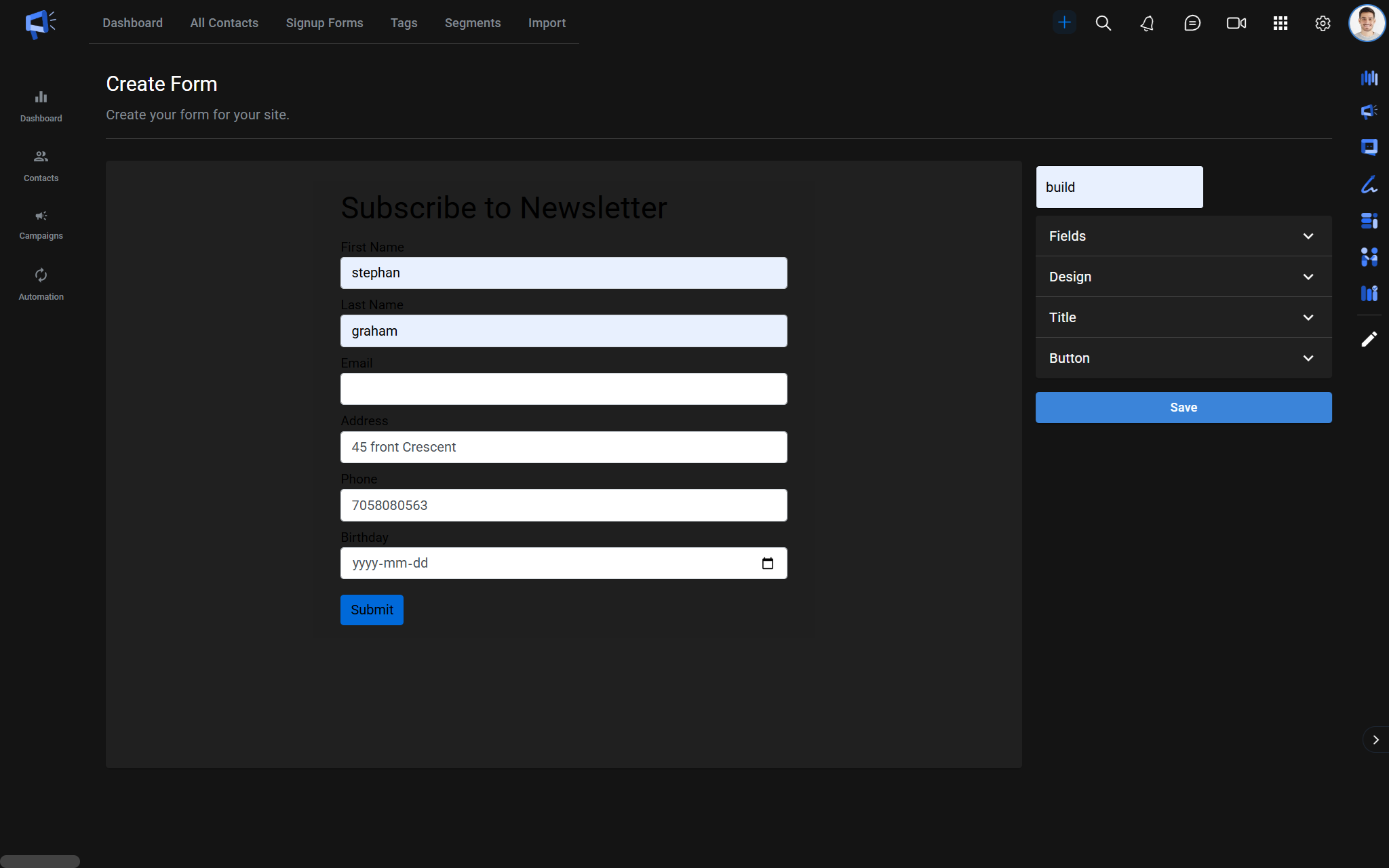Click the blue plus add icon
The height and width of the screenshot is (868, 1389).
point(1064,22)
